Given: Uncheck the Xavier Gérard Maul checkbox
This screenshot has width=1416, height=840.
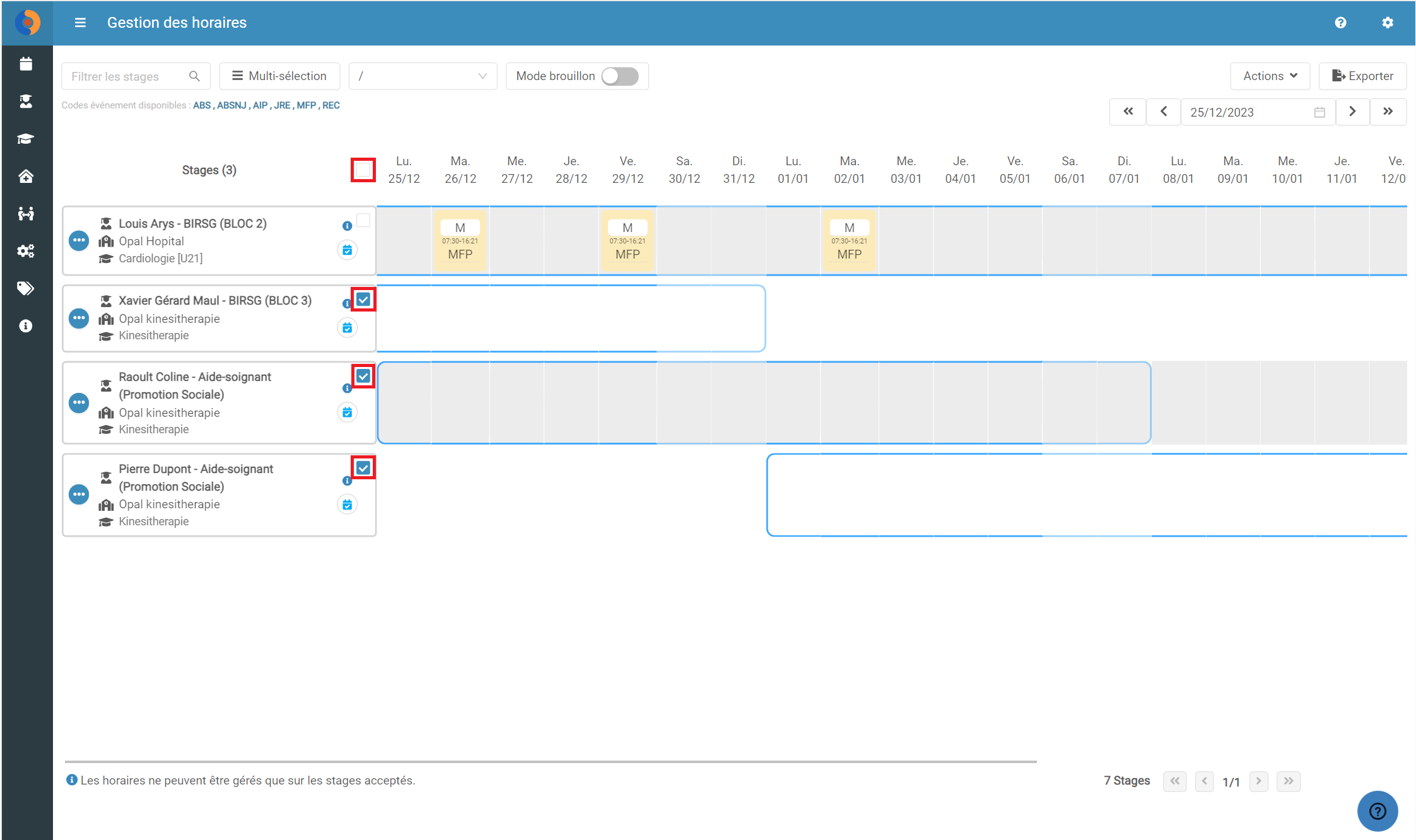Looking at the screenshot, I should coord(363,300).
